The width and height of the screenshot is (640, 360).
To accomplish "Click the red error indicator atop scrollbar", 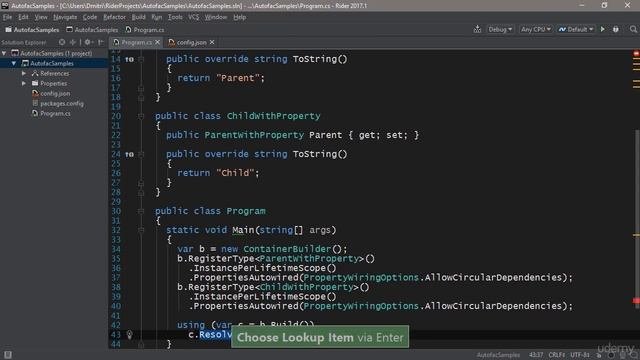I will pyautogui.click(x=636, y=53).
